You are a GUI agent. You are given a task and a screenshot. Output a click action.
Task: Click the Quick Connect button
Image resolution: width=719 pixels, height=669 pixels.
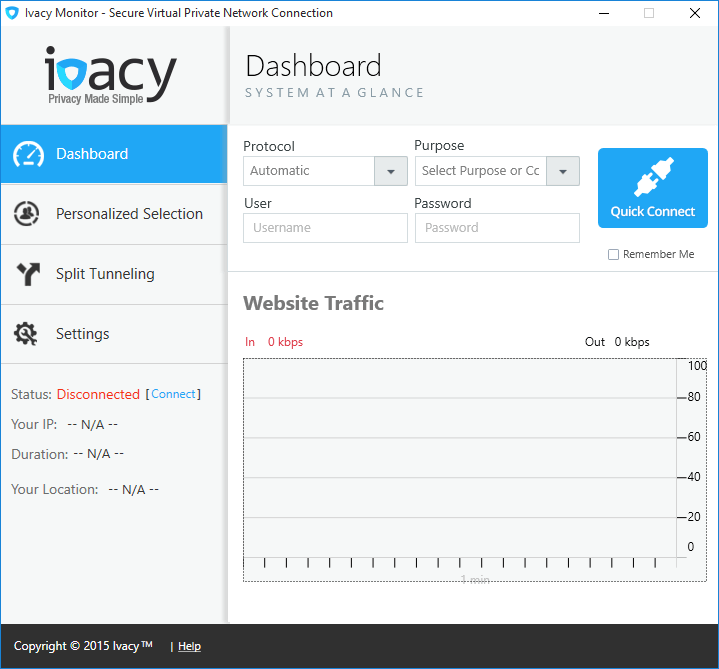click(x=653, y=188)
